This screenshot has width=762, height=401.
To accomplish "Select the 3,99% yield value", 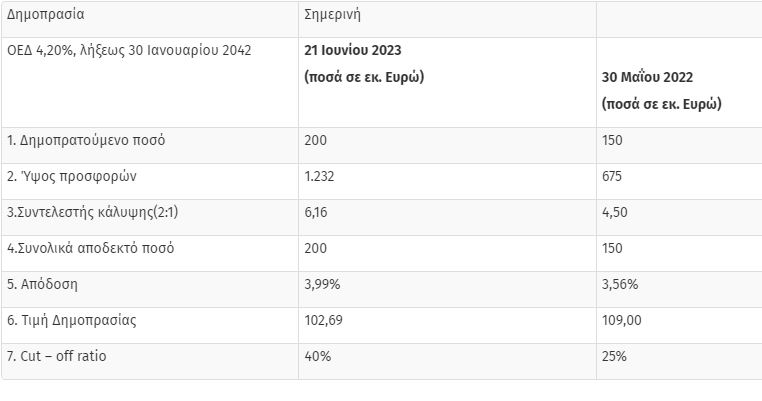I will [x=322, y=284].
